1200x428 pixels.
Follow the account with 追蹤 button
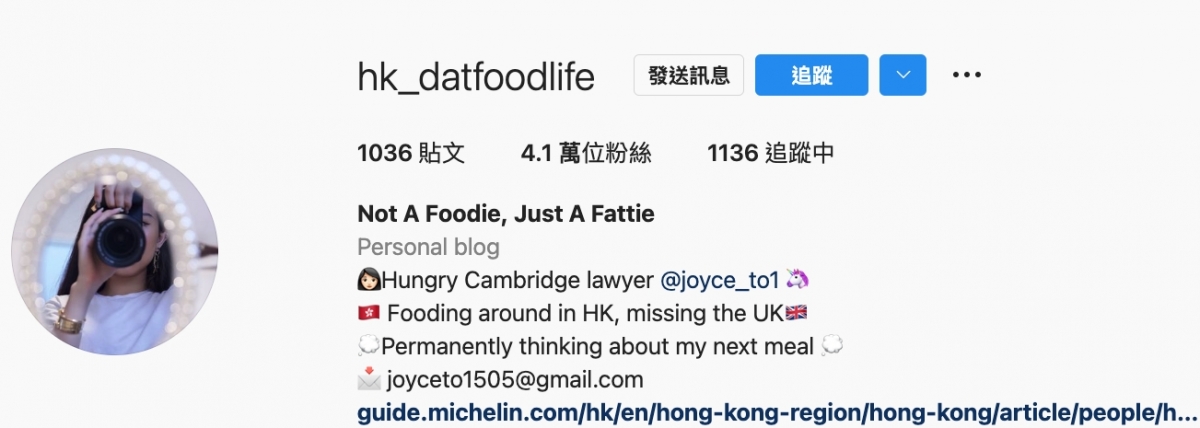pos(812,75)
